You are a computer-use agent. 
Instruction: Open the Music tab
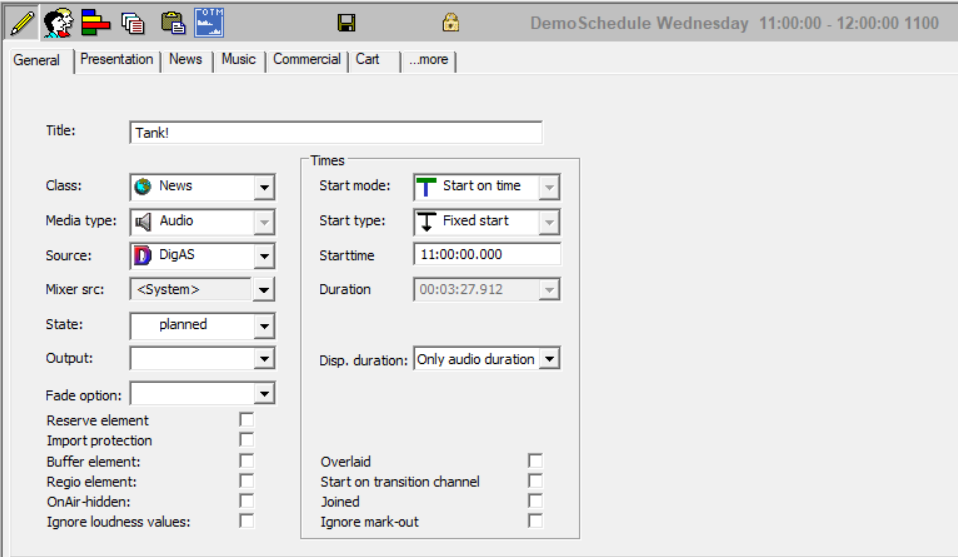(x=238, y=60)
